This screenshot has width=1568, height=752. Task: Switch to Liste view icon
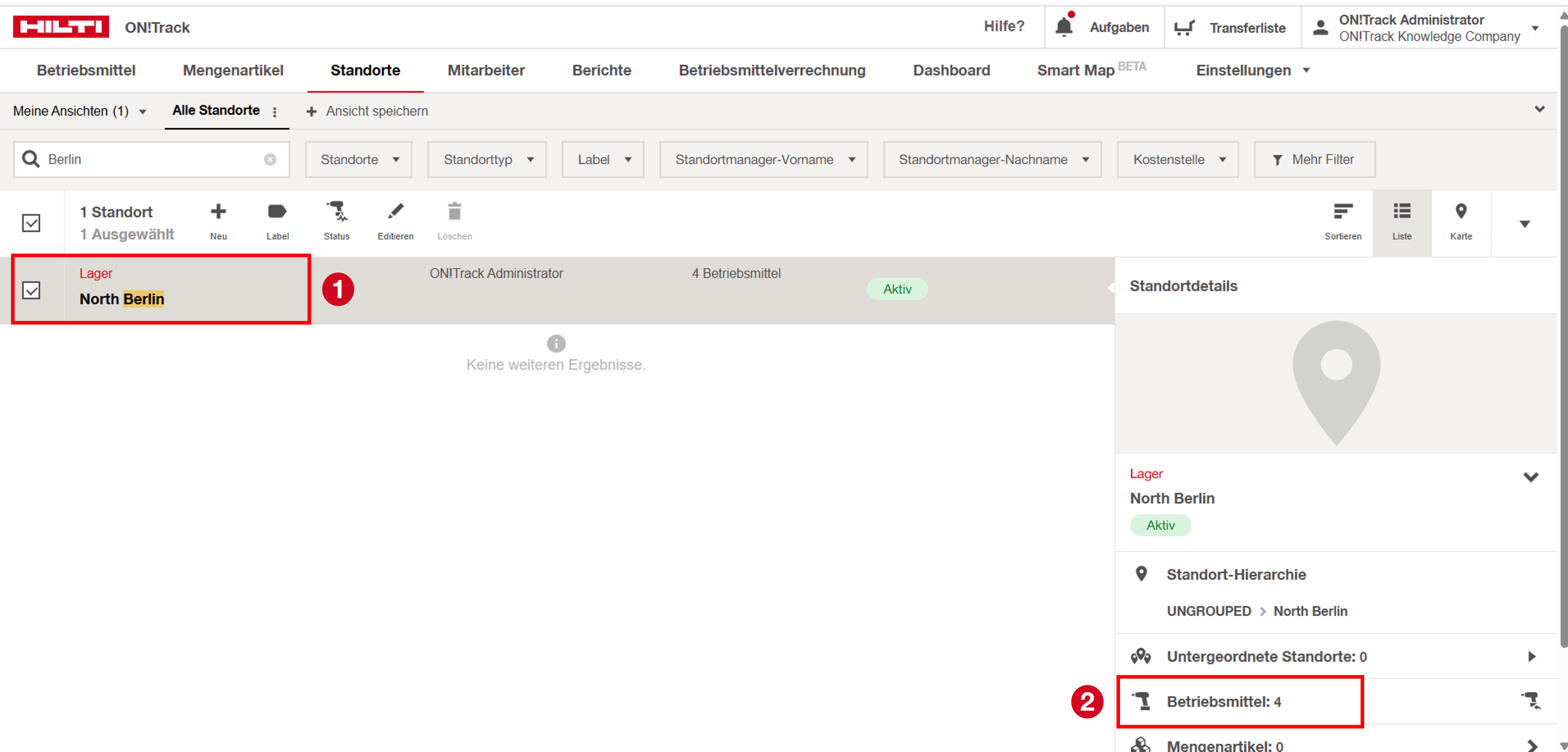1402,211
